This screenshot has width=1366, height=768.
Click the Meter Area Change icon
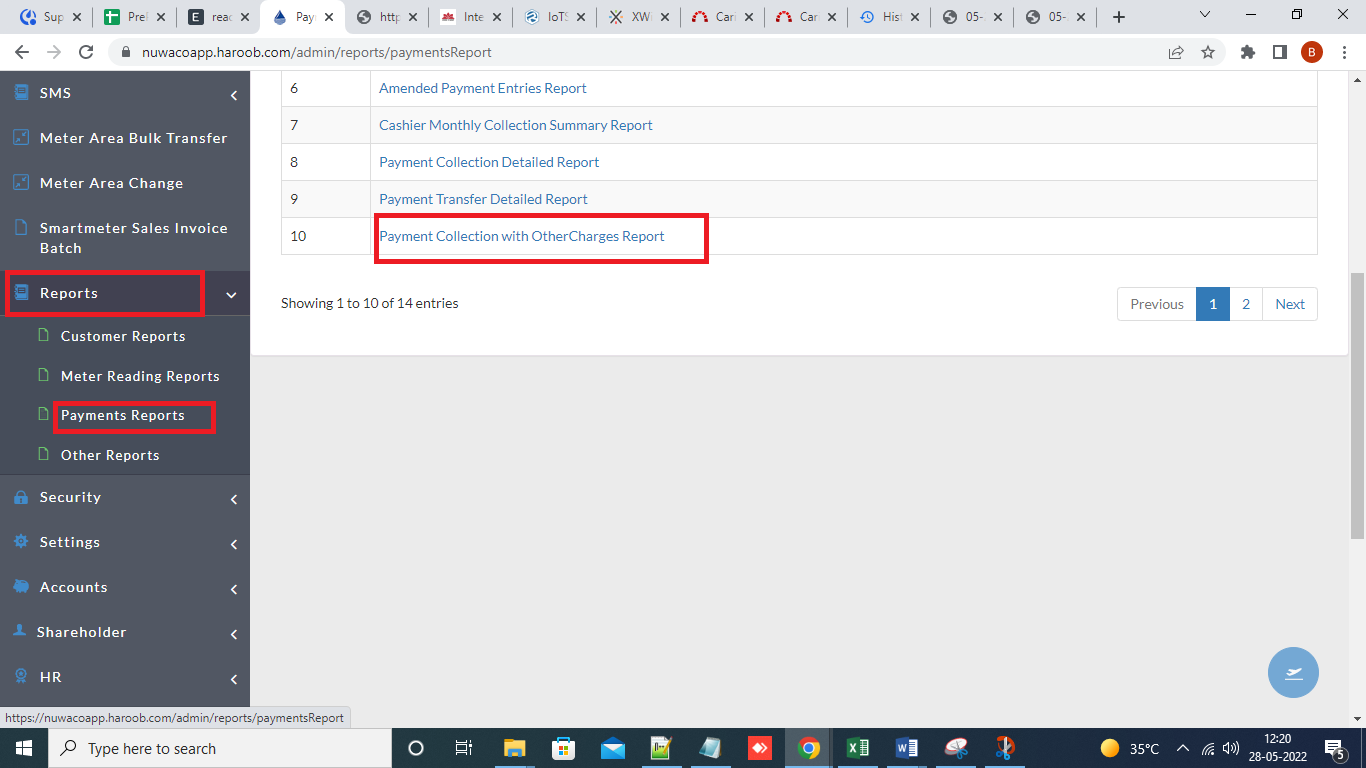click(x=21, y=183)
